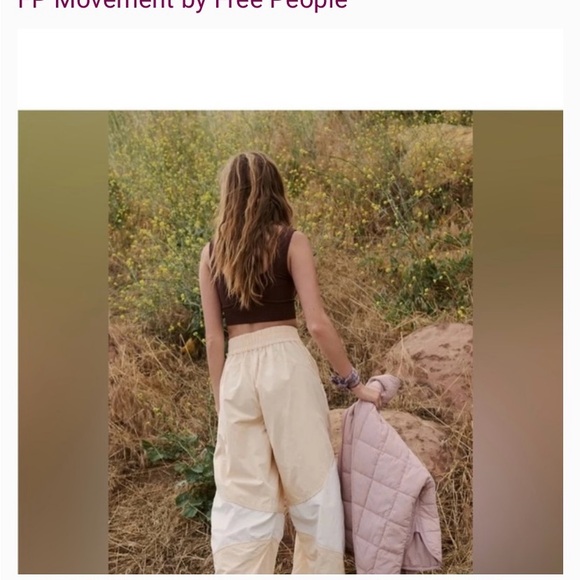Click the pink quilted jacket in the photo
The image size is (580, 580).
[388, 475]
